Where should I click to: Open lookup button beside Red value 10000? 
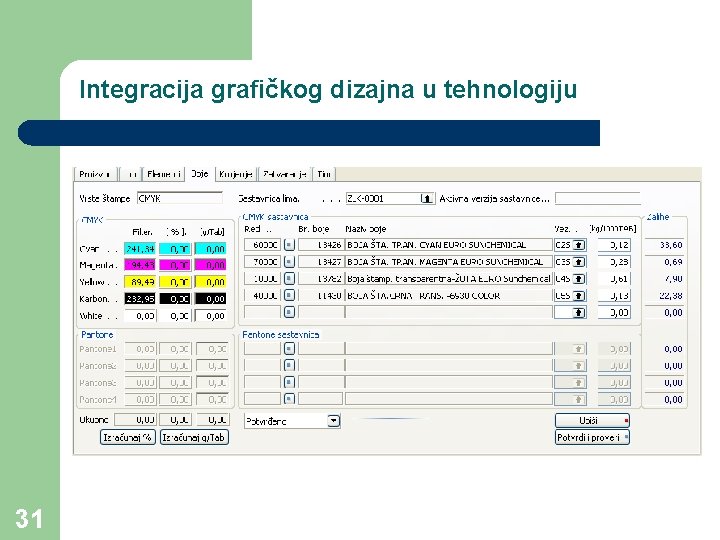click(x=289, y=278)
